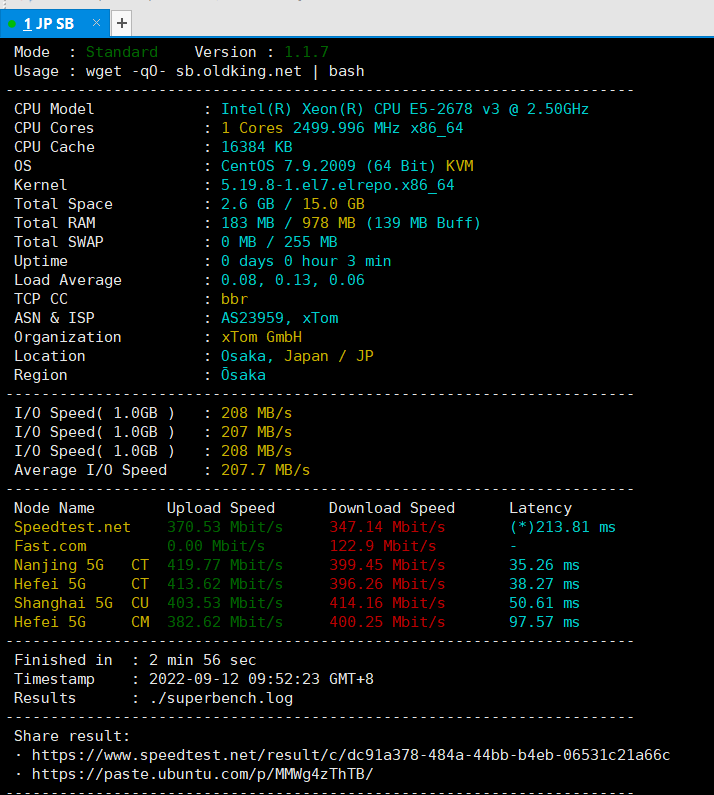Click timestamp '2022-09-12 09:52:23 GMT+8'
The image size is (714, 795).
click(261, 679)
